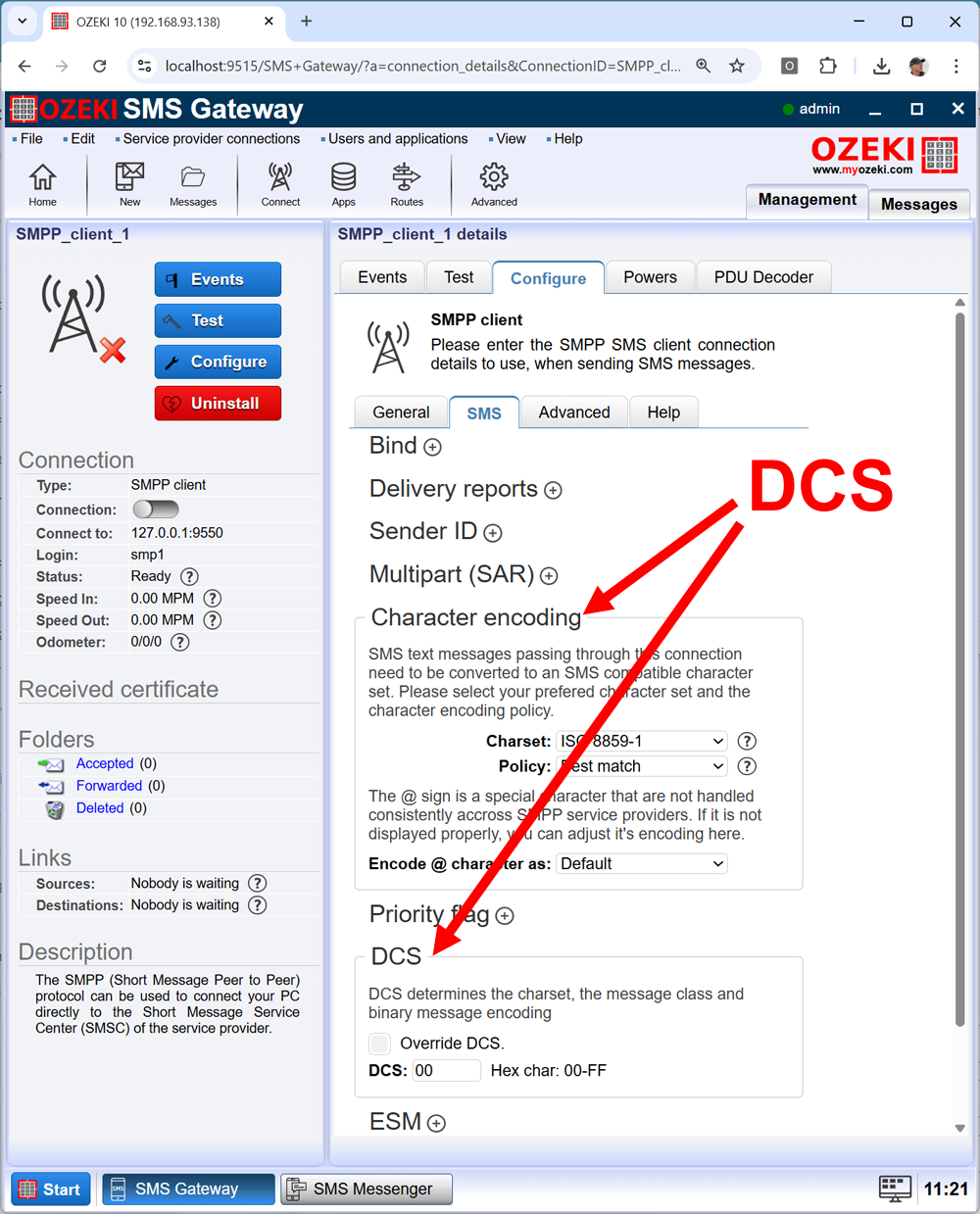Click the taskbar monitor status icon
The width and height of the screenshot is (980, 1214).
pos(895,1189)
